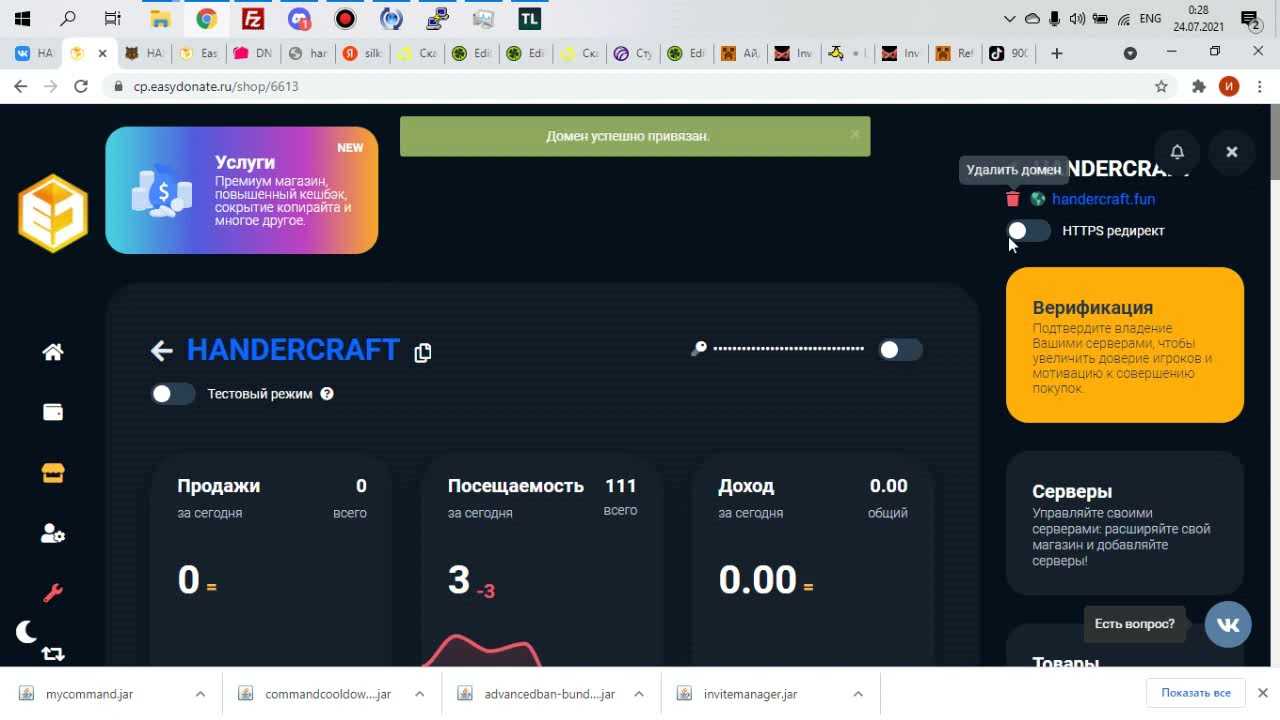Click the hidden secret key dots
Image resolution: width=1280 pixels, height=720 pixels.
click(788, 349)
